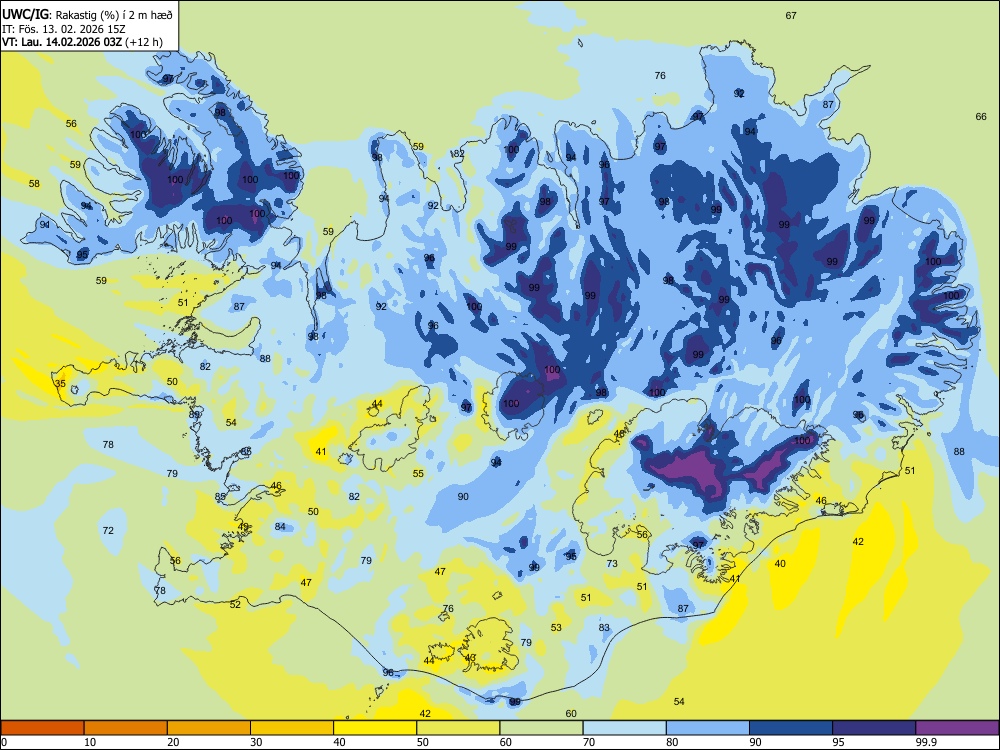Click the humidity value '83' in the south
1000x750 pixels.
pos(604,627)
